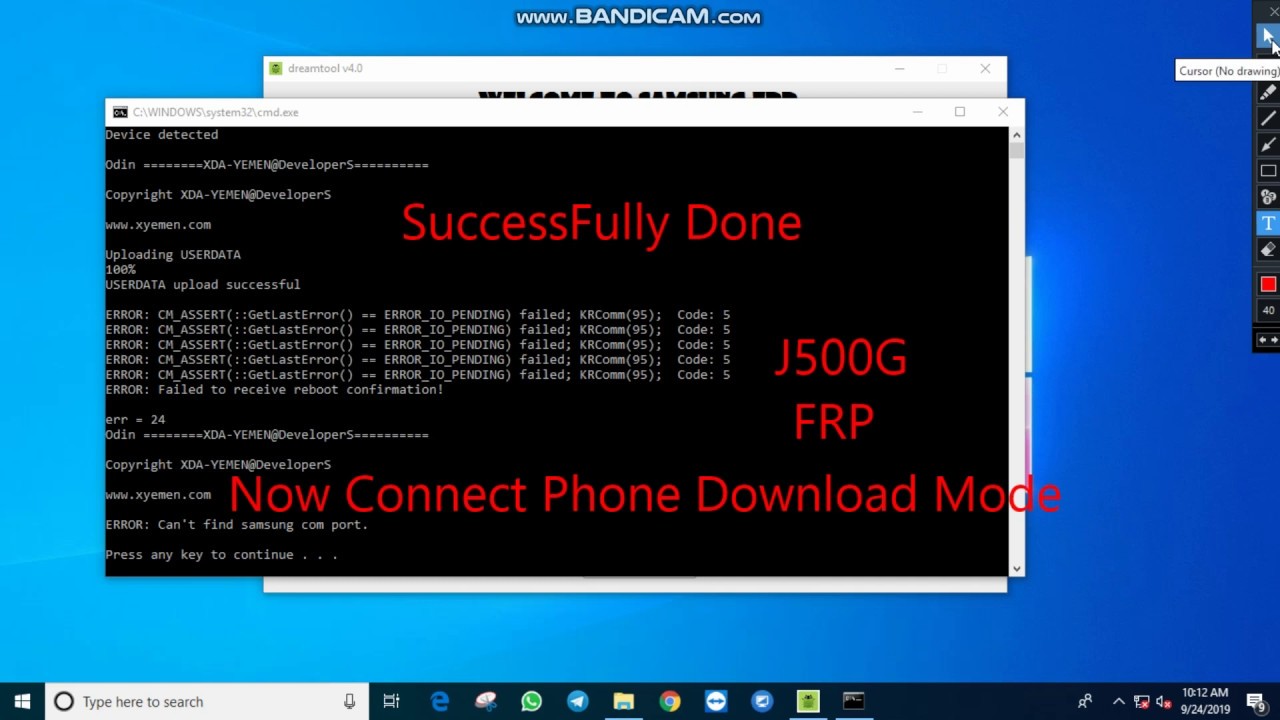Select the rectangle drawing tool

tap(1268, 171)
